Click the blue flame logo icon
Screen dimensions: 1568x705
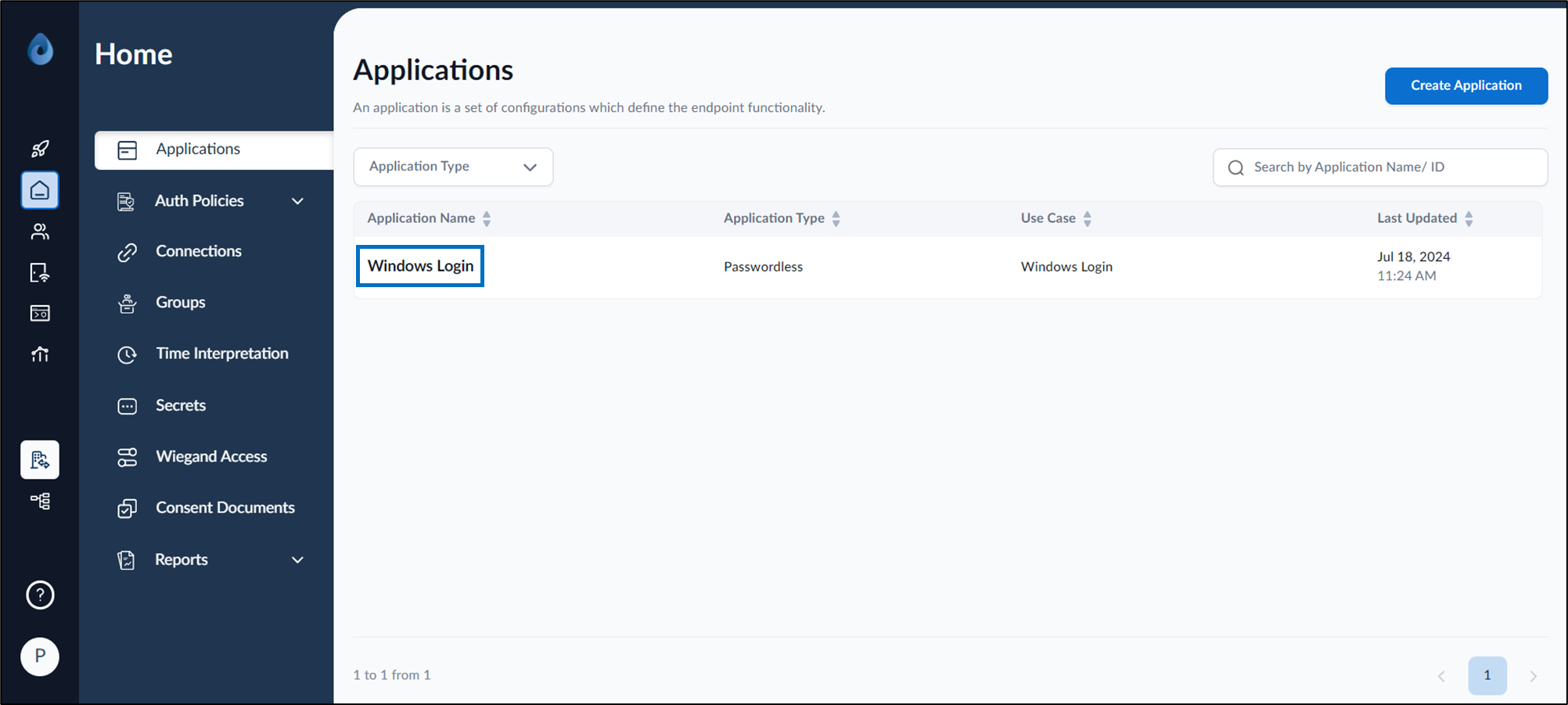[40, 49]
